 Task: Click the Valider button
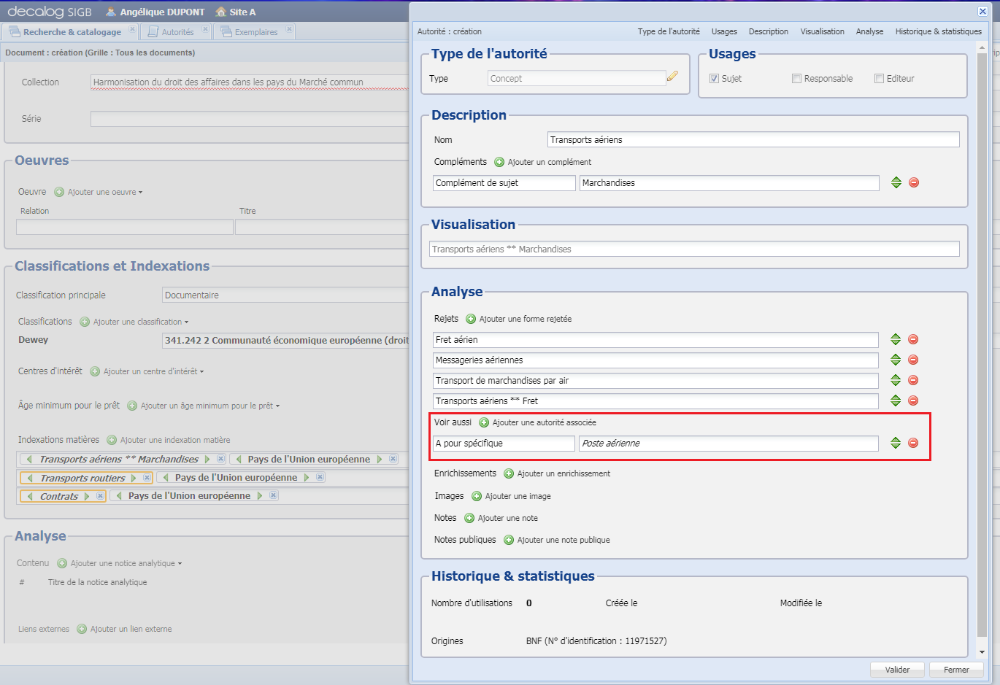897,669
